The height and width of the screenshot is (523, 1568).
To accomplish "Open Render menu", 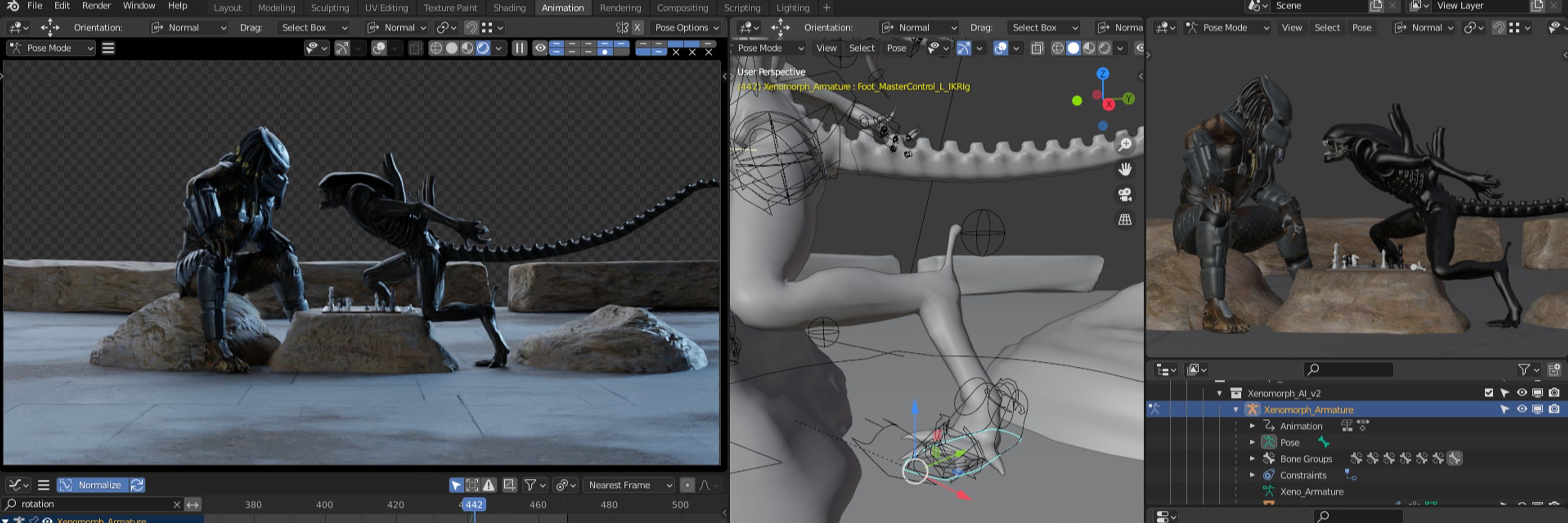I will 96,6.
